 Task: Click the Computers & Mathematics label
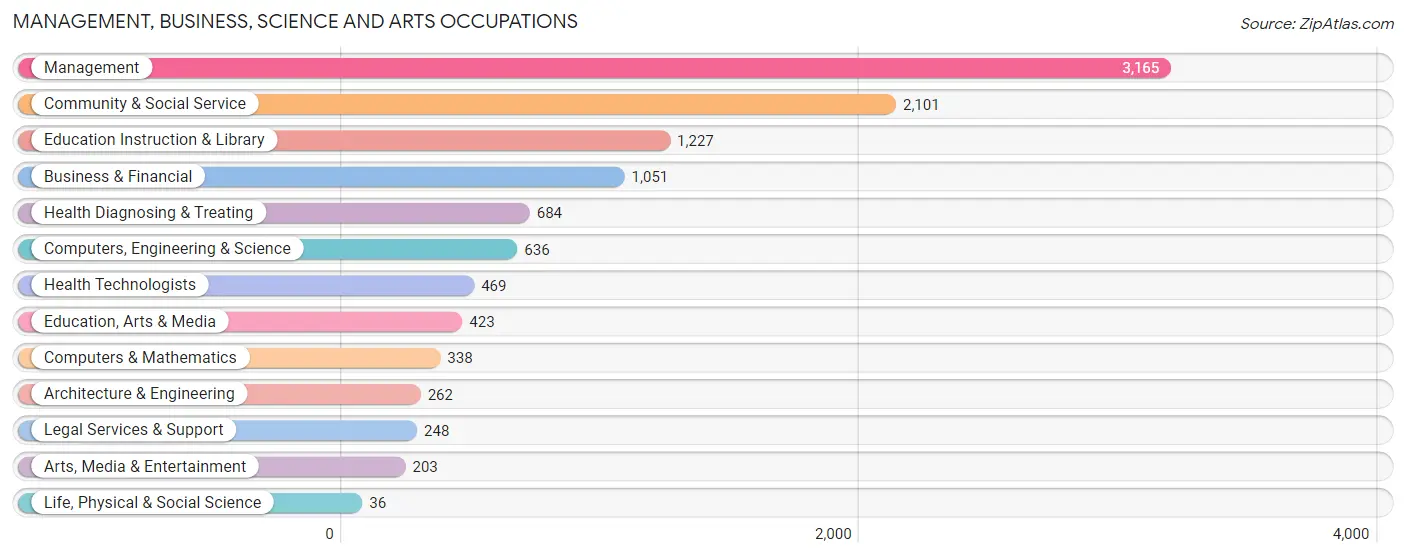[x=140, y=358]
